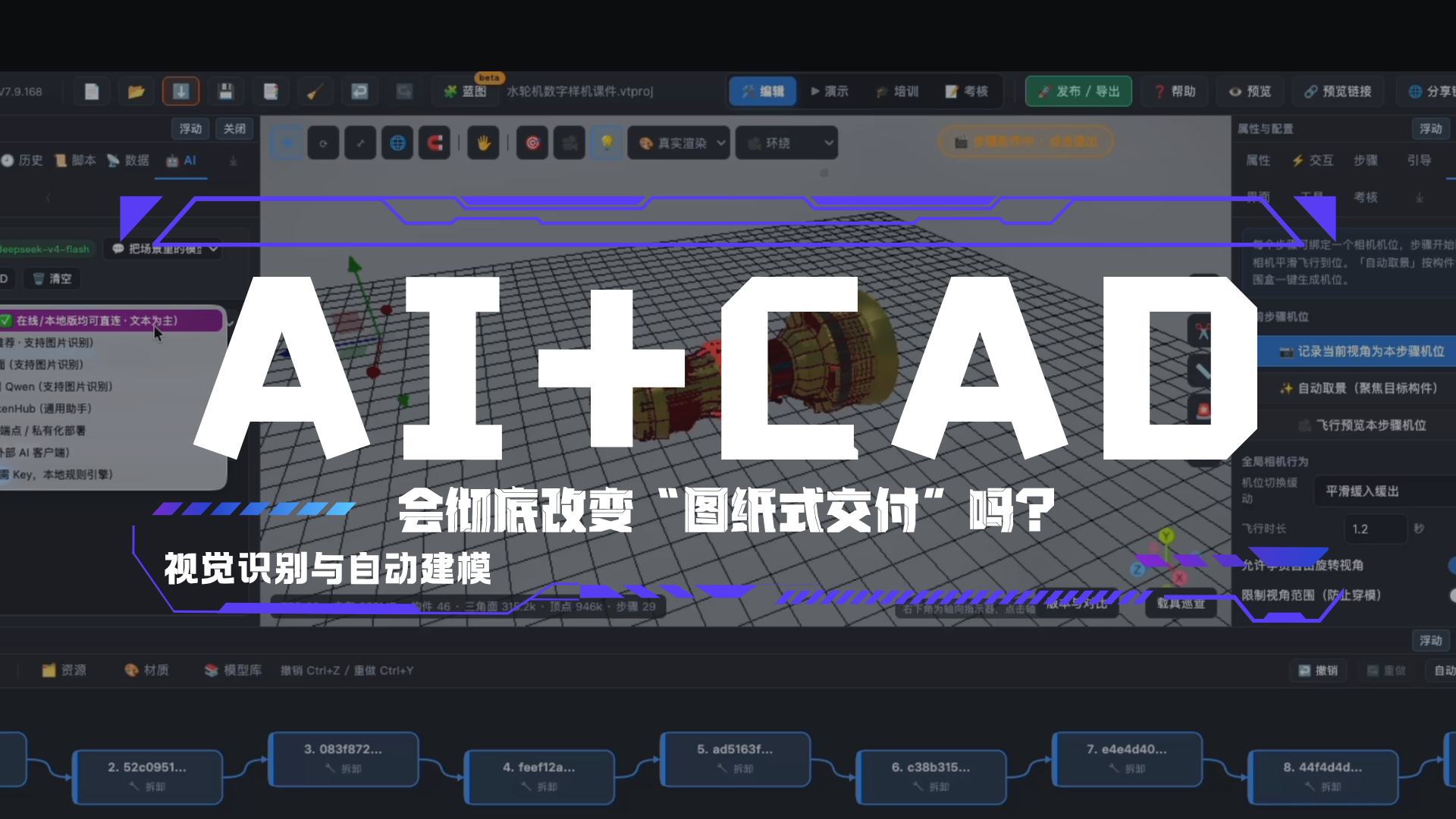Open the 步骤 steps tab
This screenshot has width=1456, height=819.
[x=1366, y=161]
